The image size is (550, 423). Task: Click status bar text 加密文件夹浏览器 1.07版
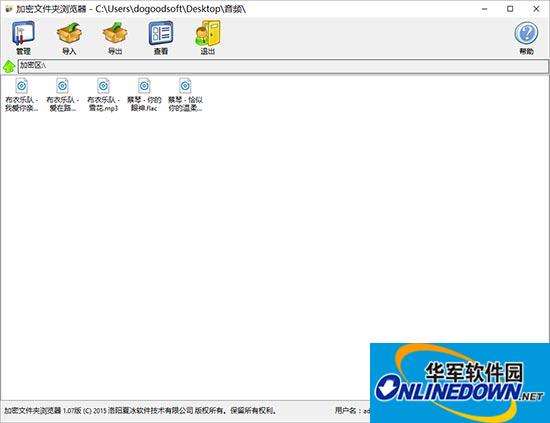coord(43,410)
